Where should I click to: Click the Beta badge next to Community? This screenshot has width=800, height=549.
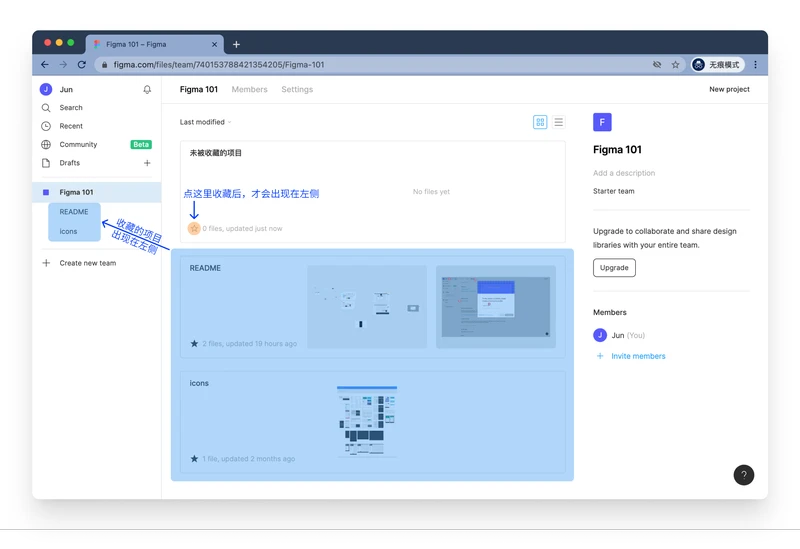(141, 144)
